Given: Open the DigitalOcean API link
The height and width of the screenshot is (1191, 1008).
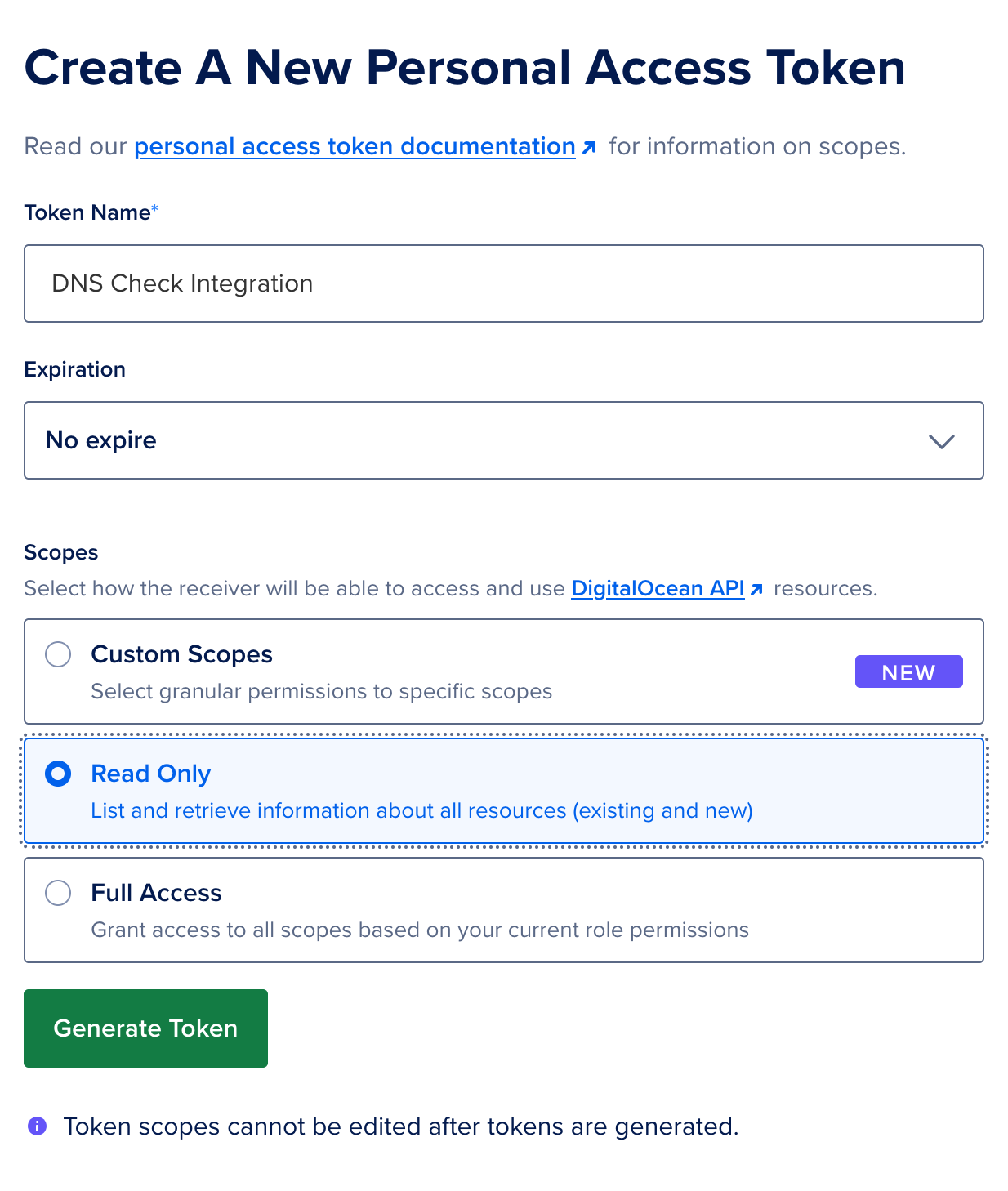Looking at the screenshot, I should click(x=658, y=588).
